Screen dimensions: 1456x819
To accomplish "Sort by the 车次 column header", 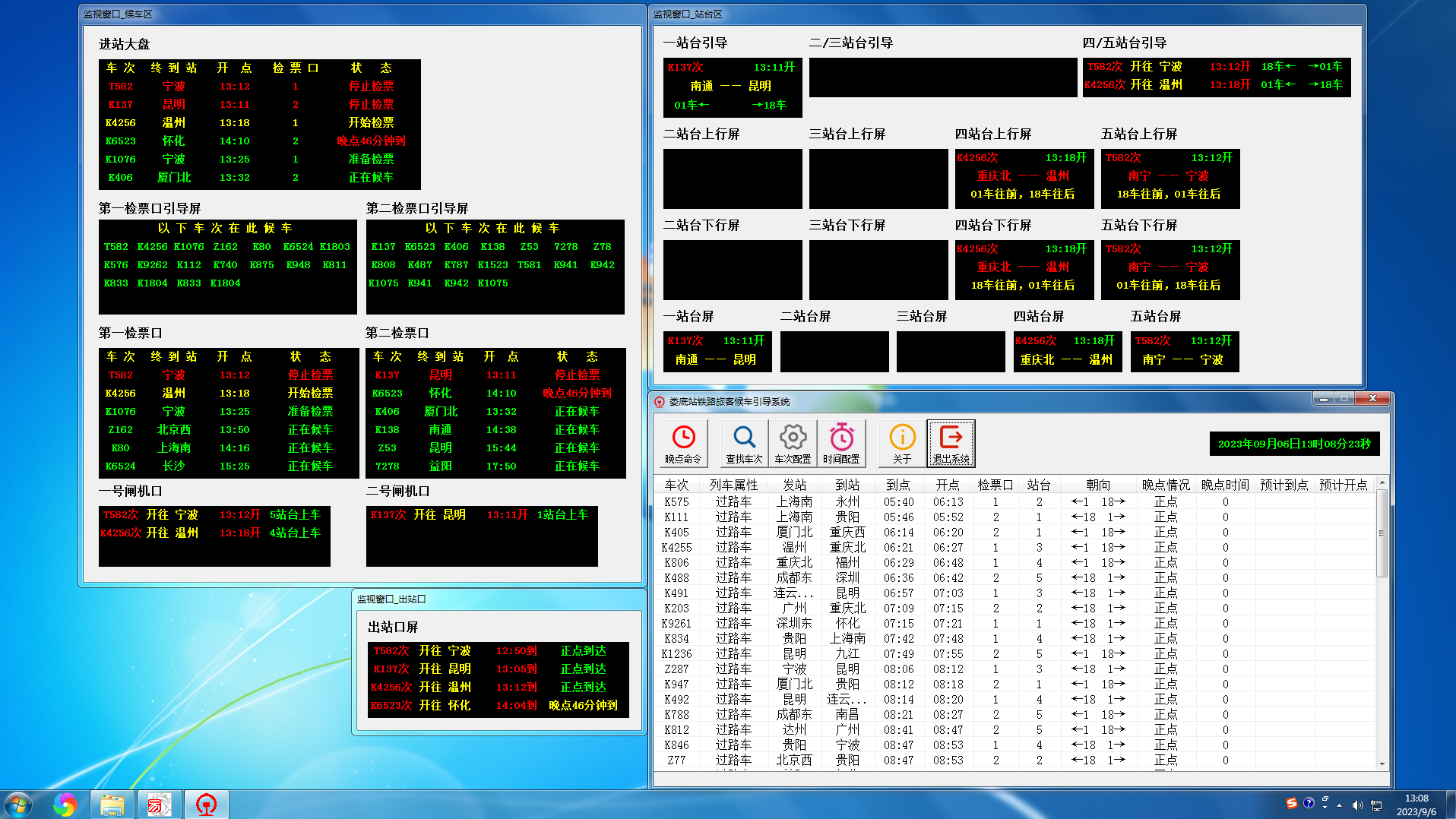I will click(x=676, y=485).
